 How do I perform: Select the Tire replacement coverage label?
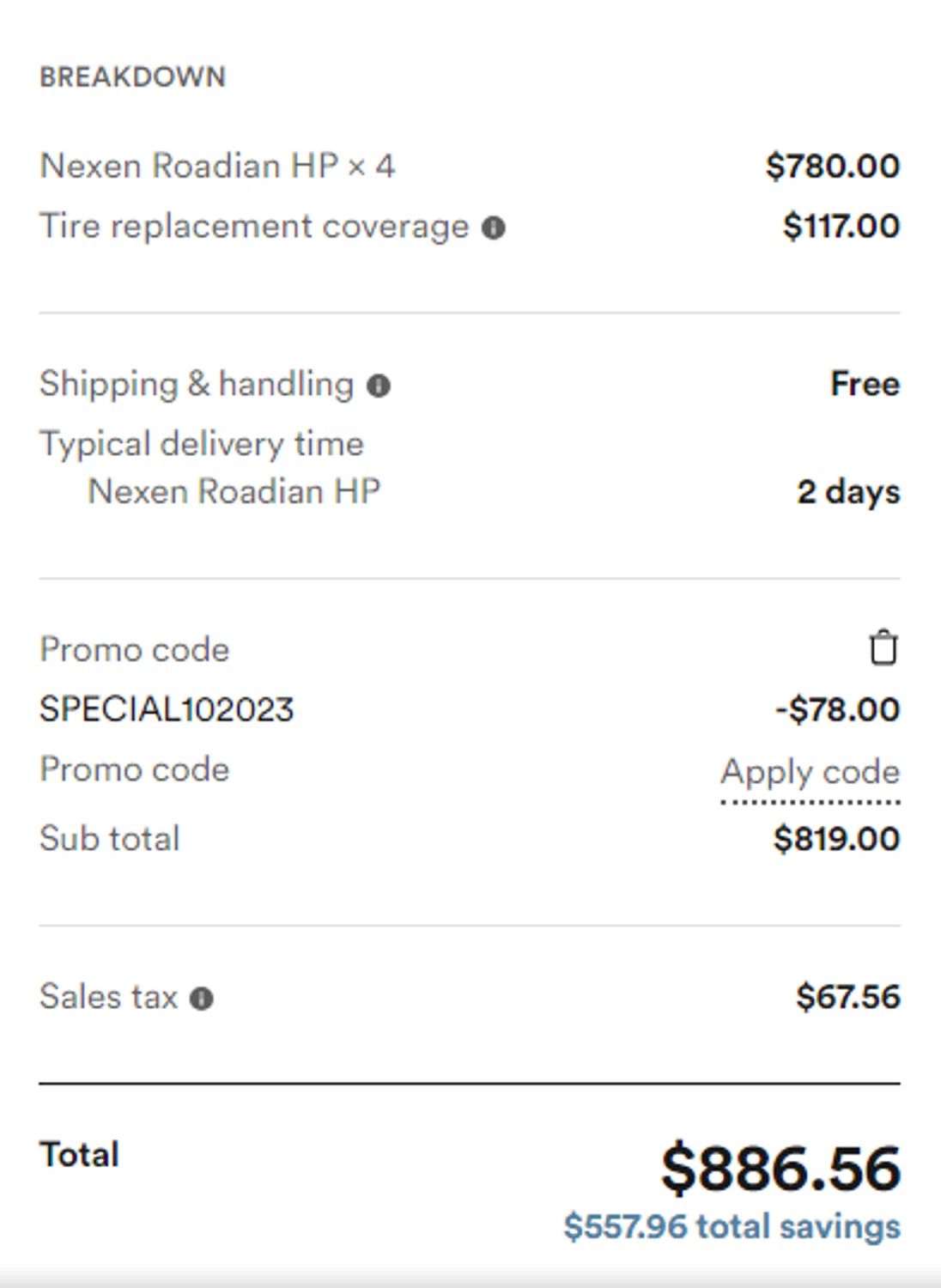pos(254,227)
